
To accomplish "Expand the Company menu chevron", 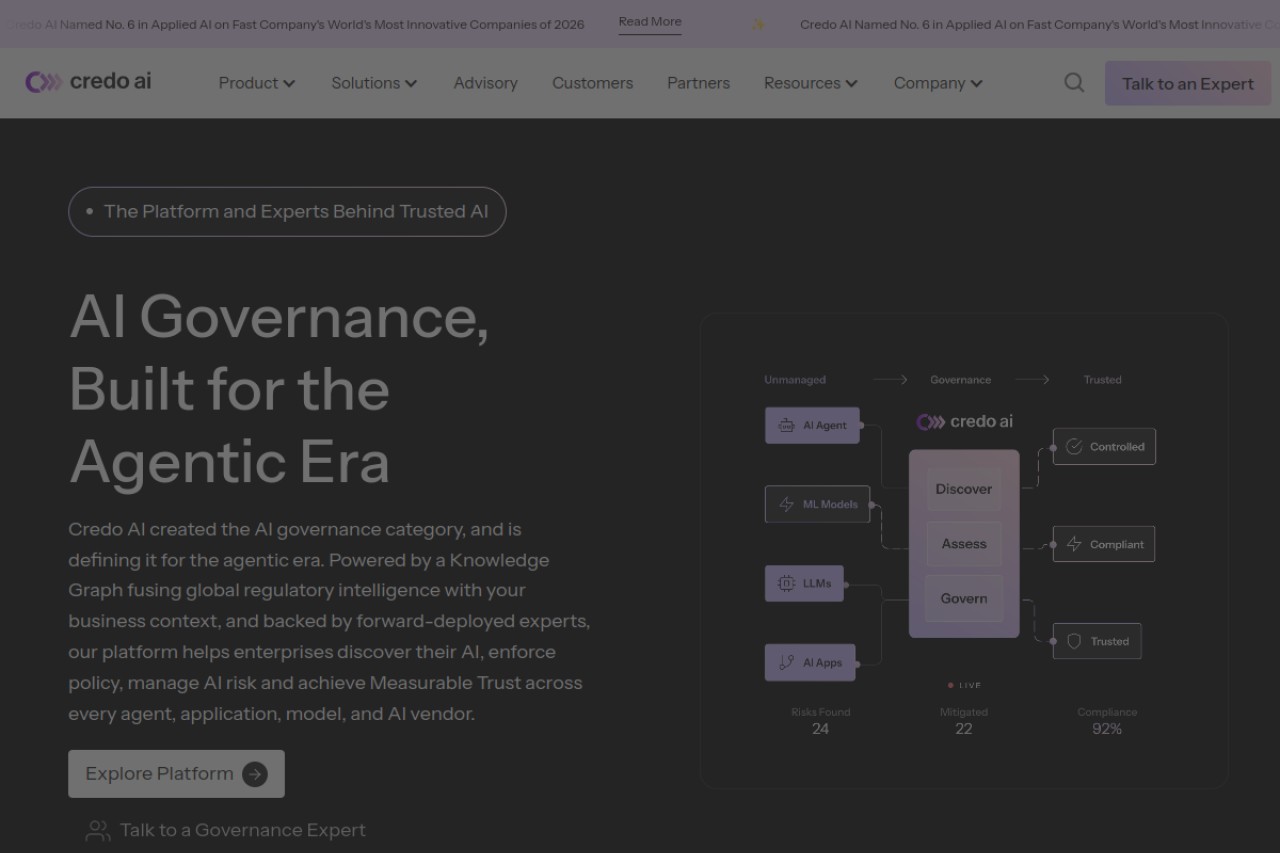I will click(977, 84).
